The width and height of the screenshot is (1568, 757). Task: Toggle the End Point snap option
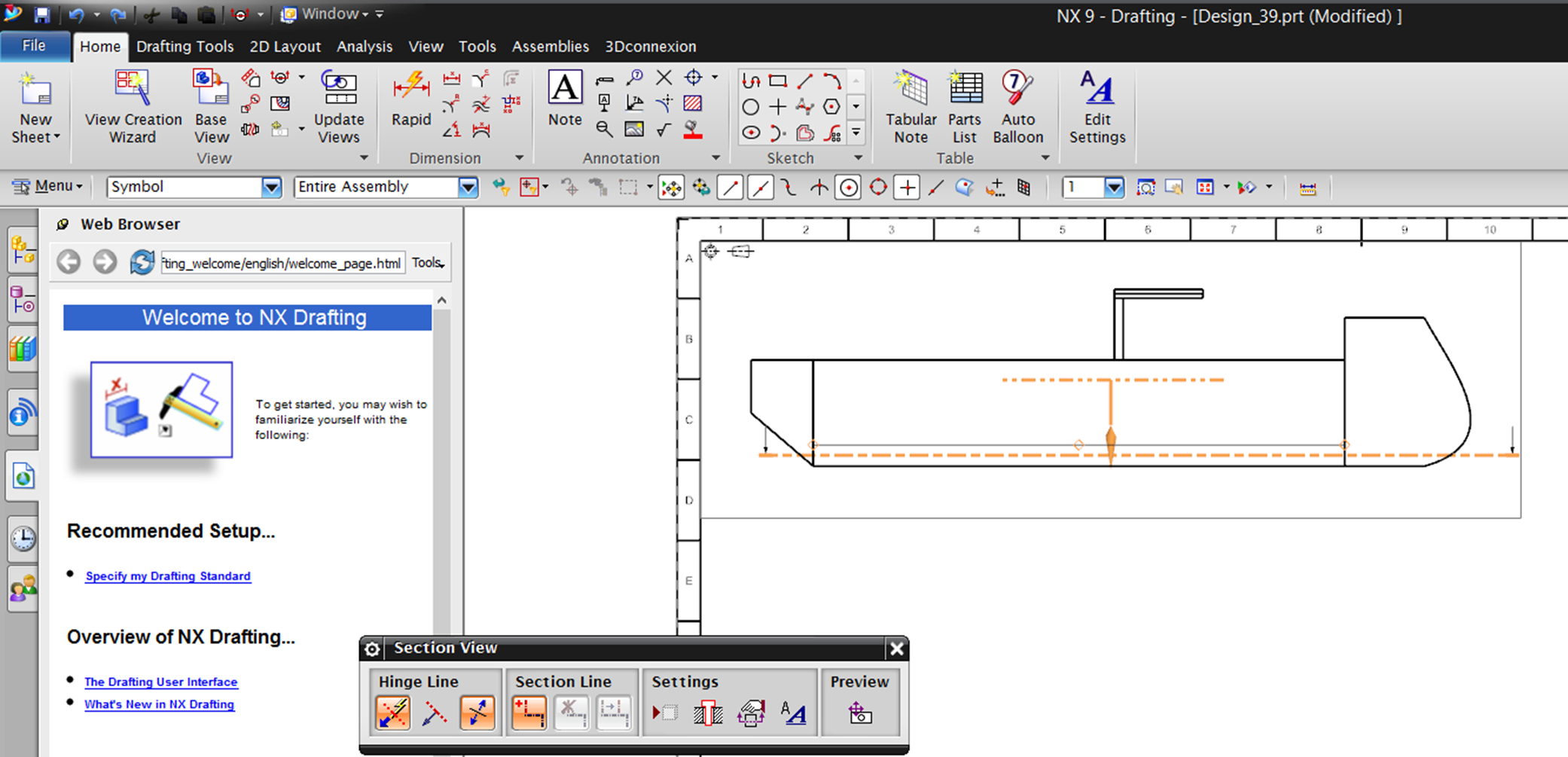click(730, 188)
